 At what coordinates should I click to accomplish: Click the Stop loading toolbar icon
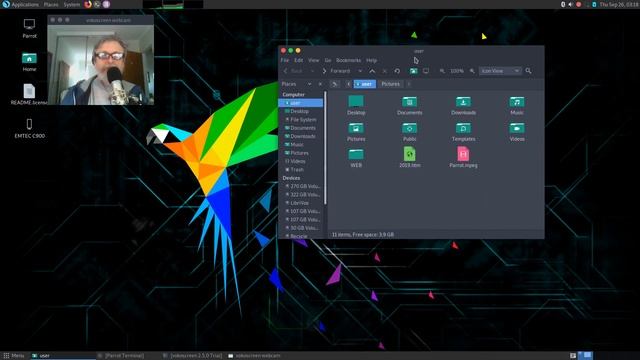(384, 71)
